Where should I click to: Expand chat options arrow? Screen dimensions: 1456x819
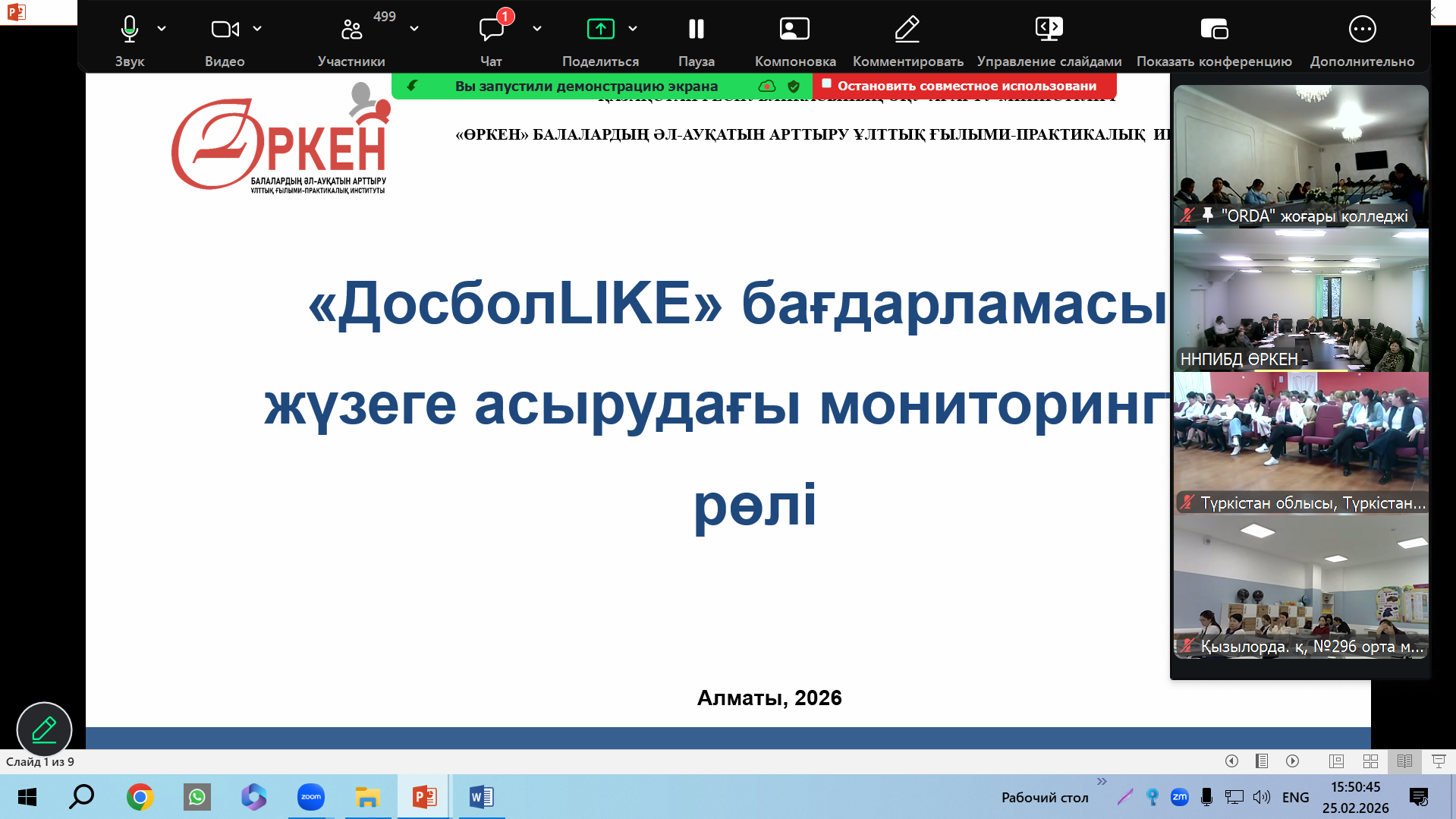point(537,29)
